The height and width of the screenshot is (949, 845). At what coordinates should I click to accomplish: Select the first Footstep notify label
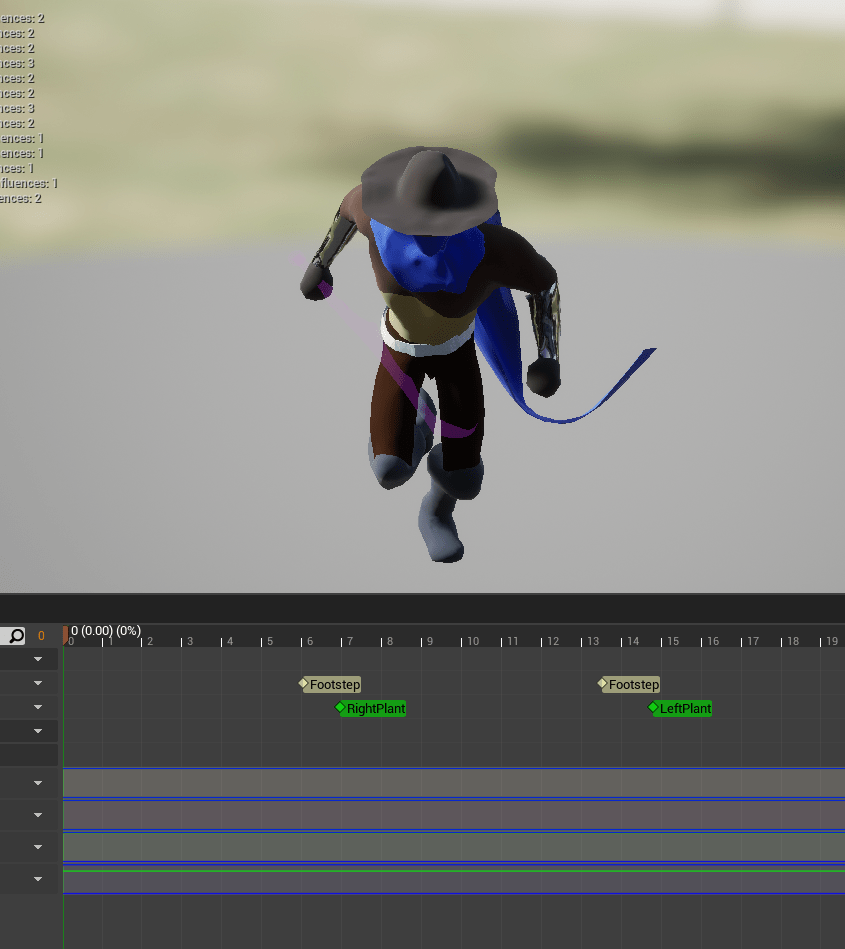335,685
